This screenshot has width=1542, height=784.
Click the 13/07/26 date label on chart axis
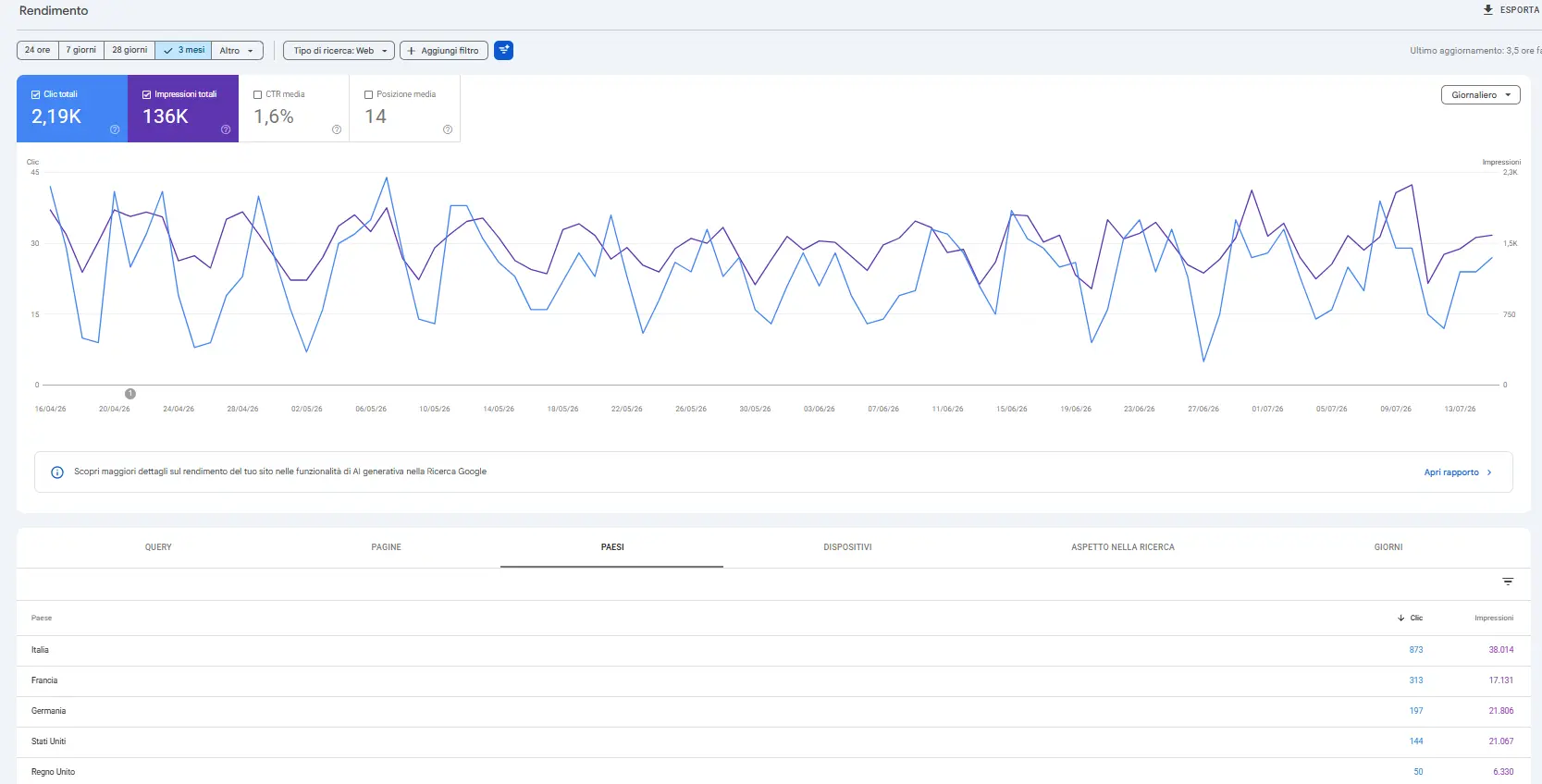pyautogui.click(x=1460, y=409)
